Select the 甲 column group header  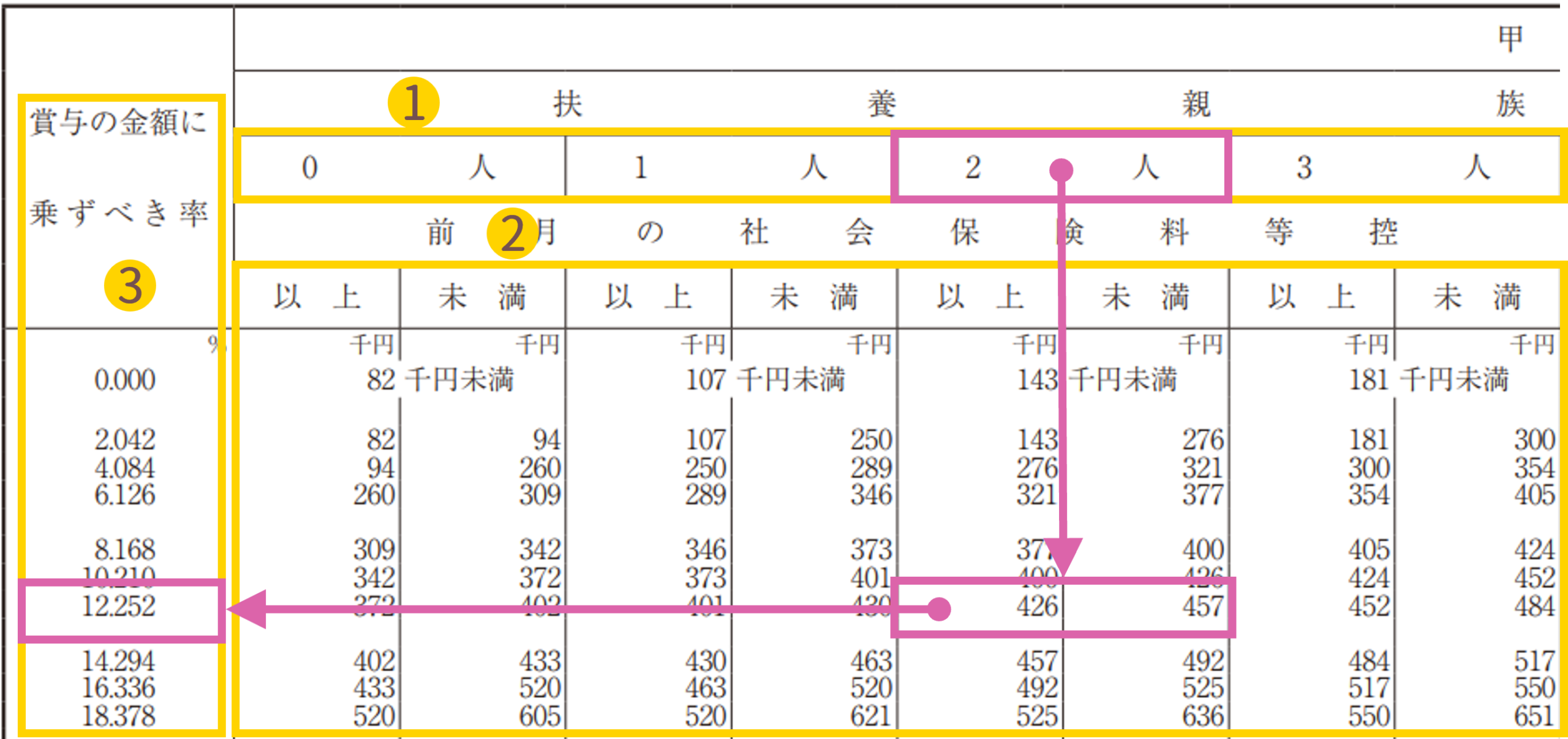pyautogui.click(x=1510, y=39)
